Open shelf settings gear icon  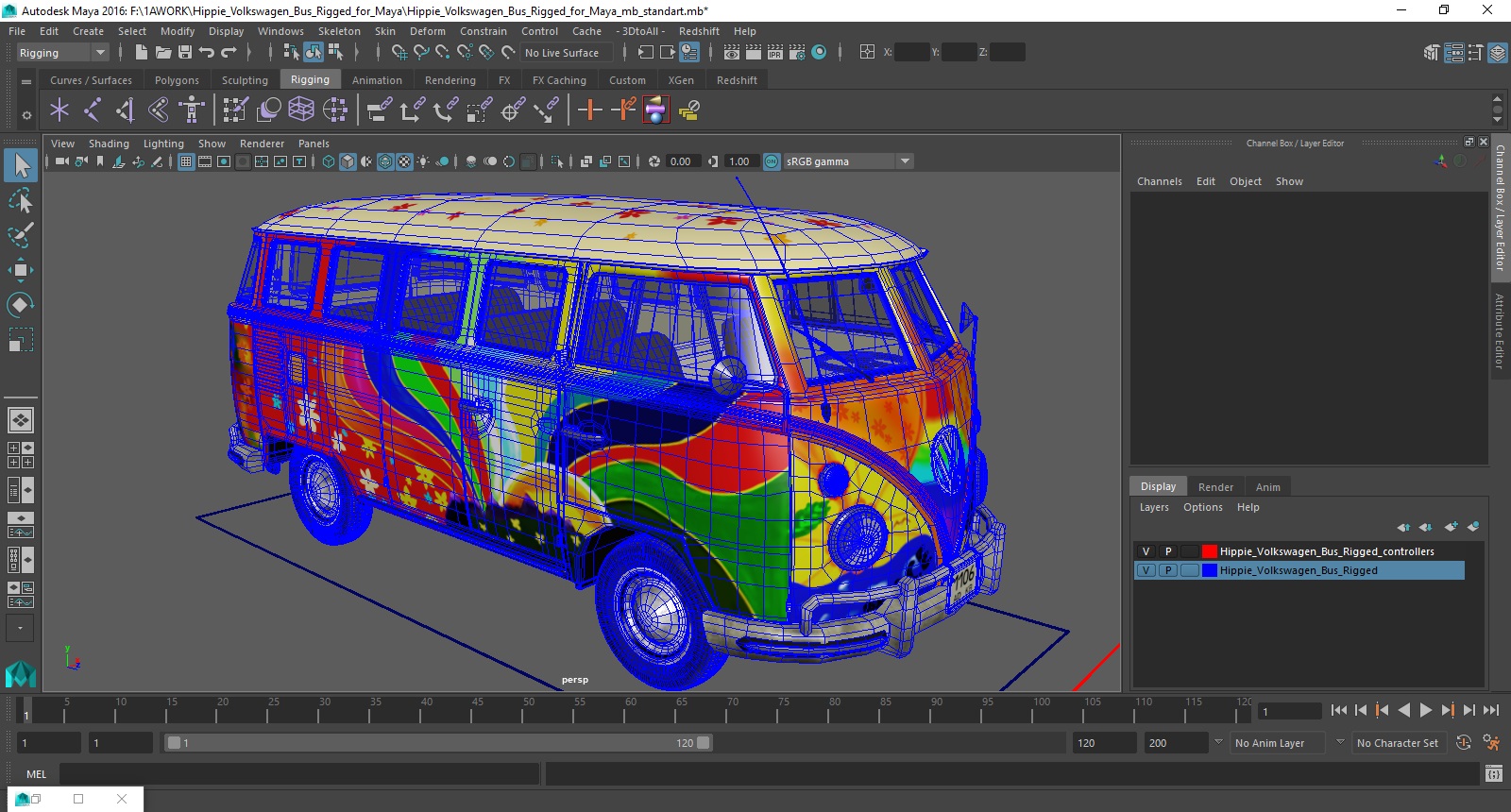[x=26, y=115]
